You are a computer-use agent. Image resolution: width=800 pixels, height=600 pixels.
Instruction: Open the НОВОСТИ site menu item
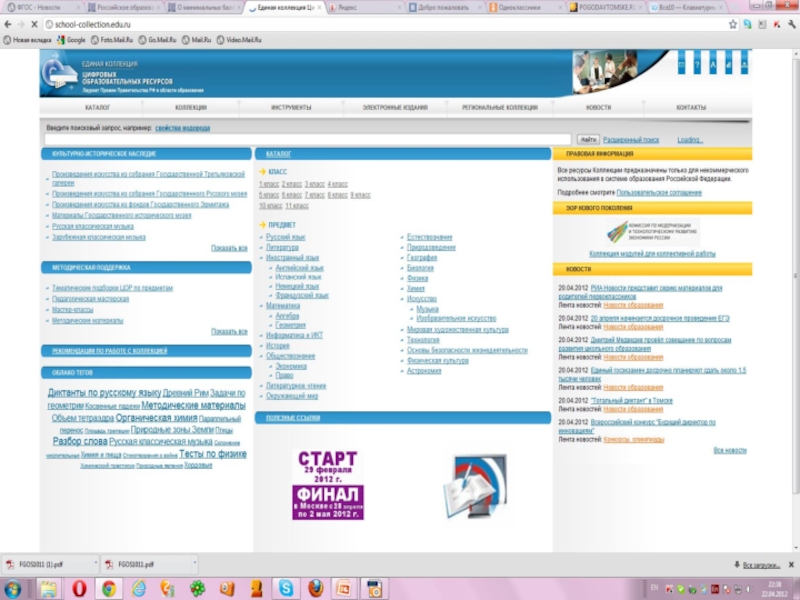(x=598, y=108)
